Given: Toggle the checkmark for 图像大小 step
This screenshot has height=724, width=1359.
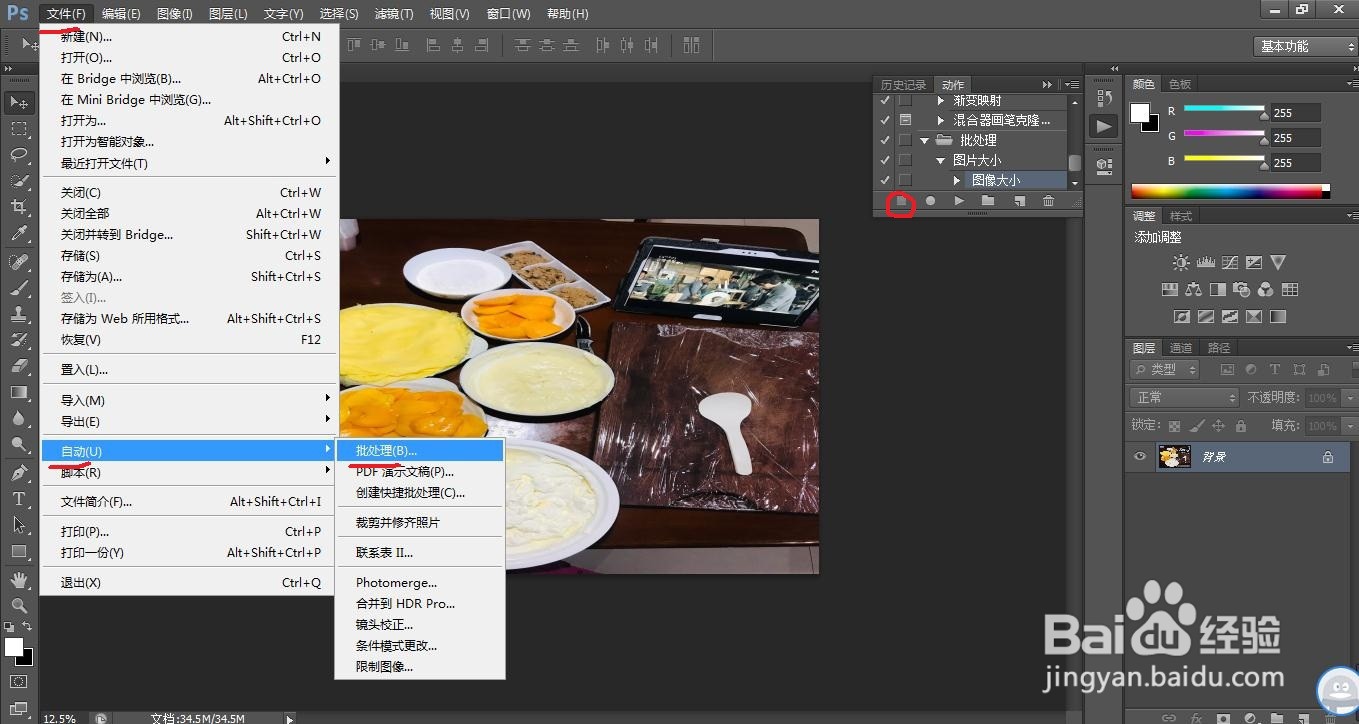Looking at the screenshot, I should [885, 180].
